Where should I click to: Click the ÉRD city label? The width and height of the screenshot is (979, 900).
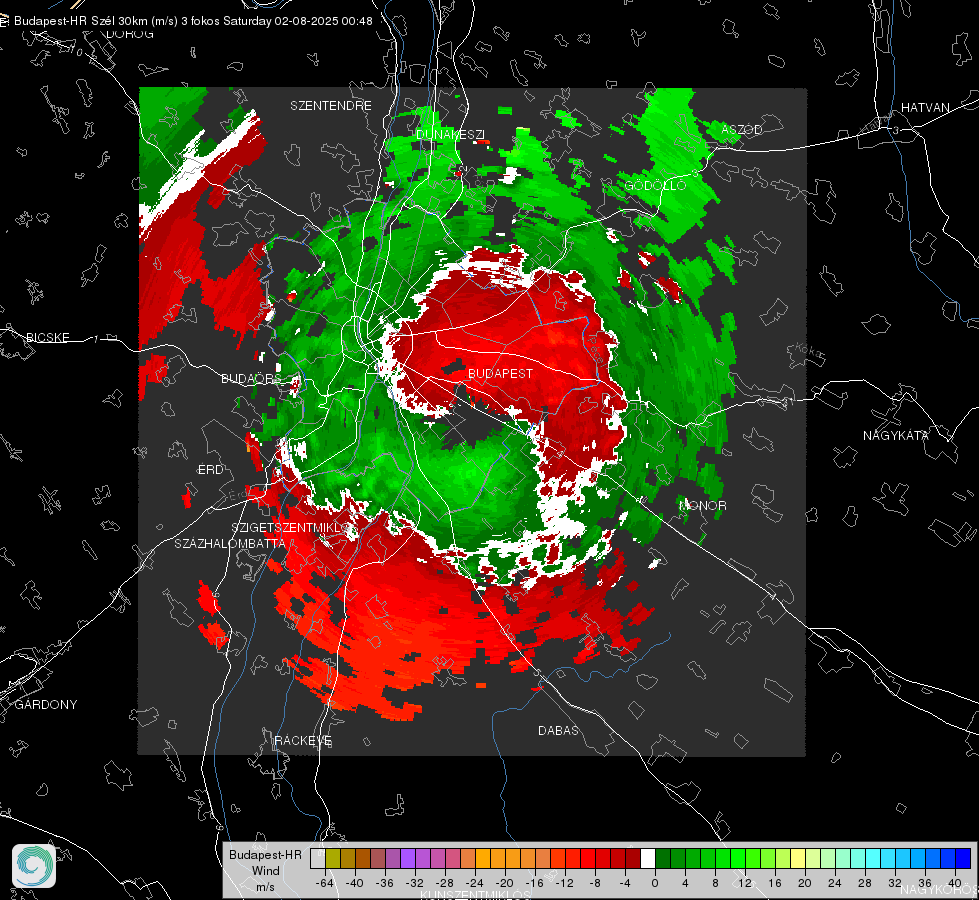210,470
